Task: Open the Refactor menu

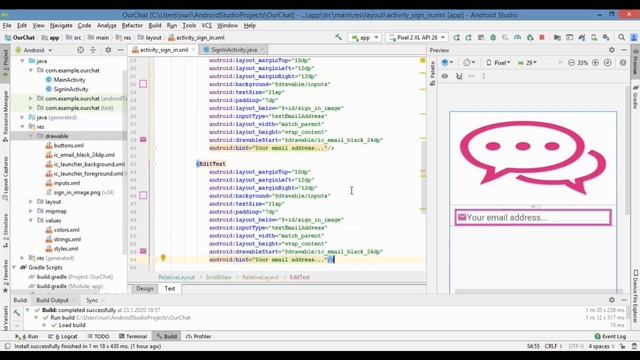Action: point(132,25)
